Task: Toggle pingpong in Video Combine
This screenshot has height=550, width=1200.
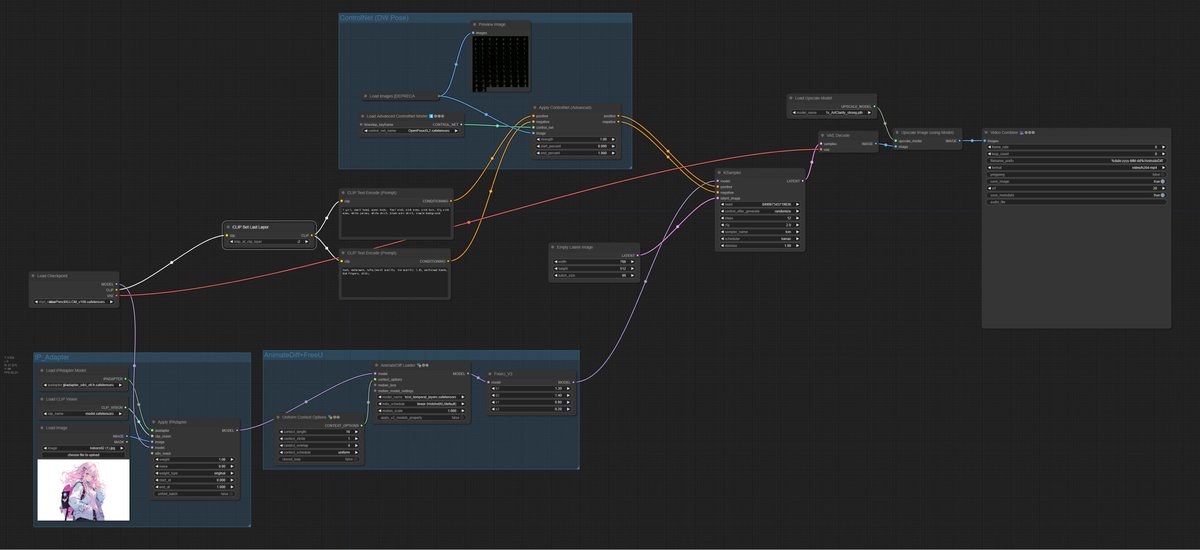Action: (x=1076, y=175)
